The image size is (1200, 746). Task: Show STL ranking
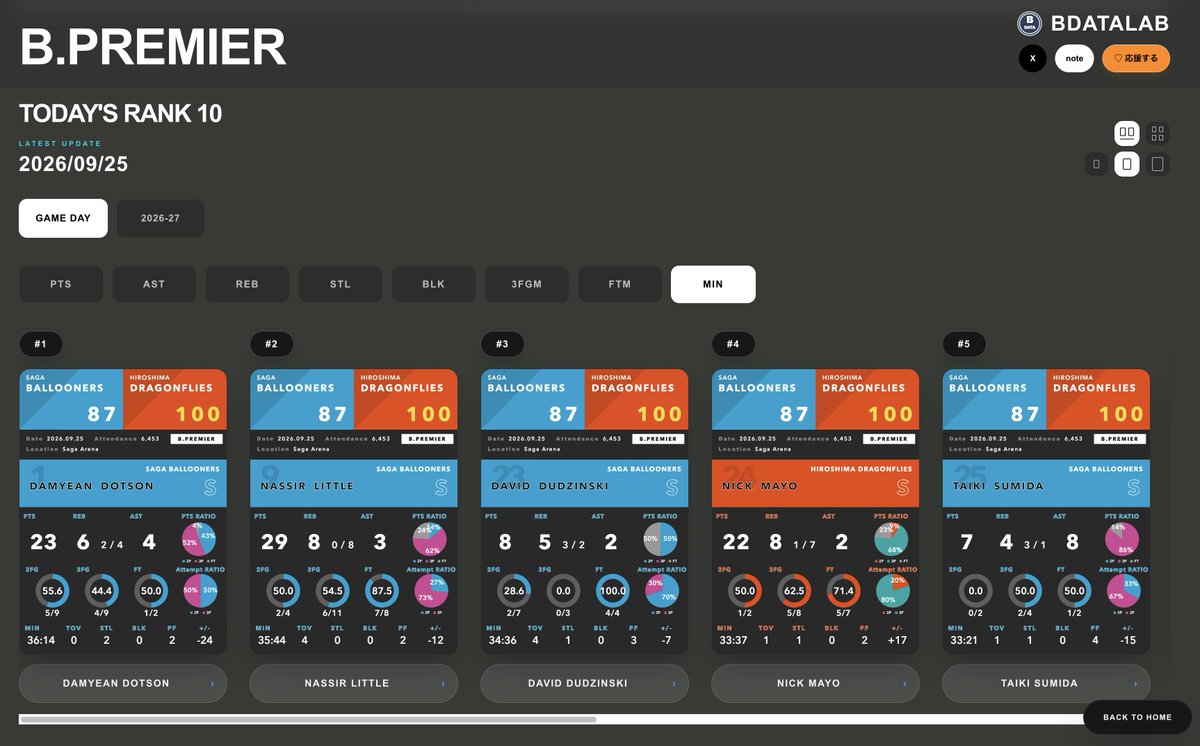[340, 284]
